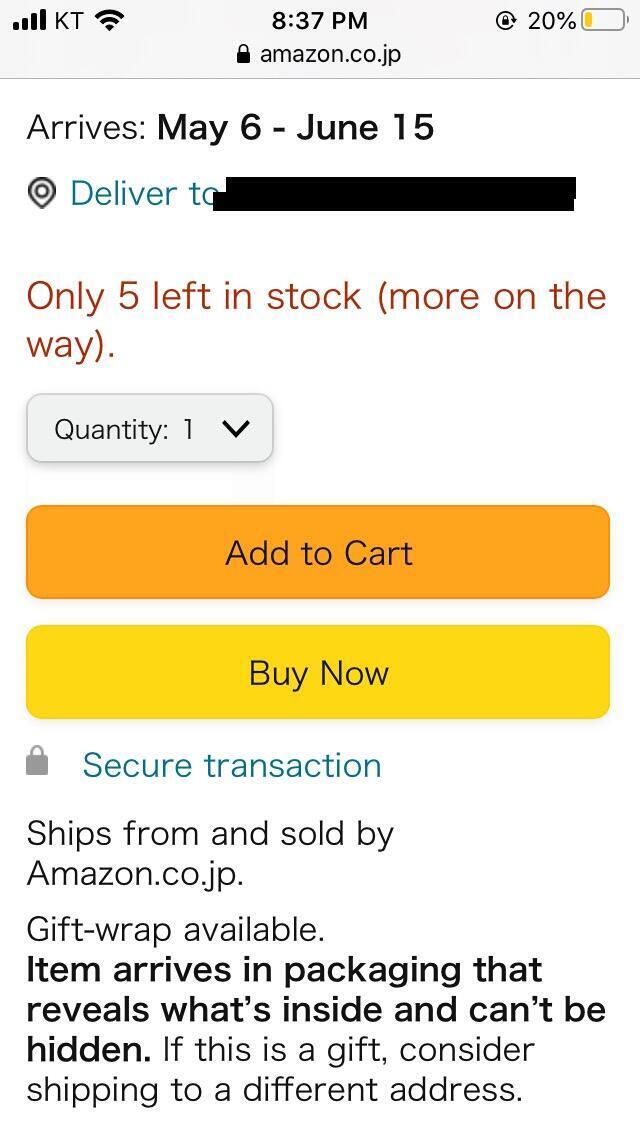This screenshot has width=640, height=1136.
Task: Tap the Gift-wrap available text
Action: [x=176, y=930]
